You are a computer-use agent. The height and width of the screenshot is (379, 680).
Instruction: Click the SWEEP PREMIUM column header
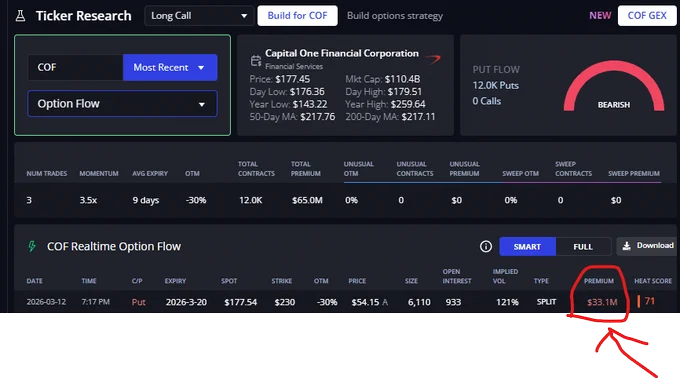coord(634,173)
